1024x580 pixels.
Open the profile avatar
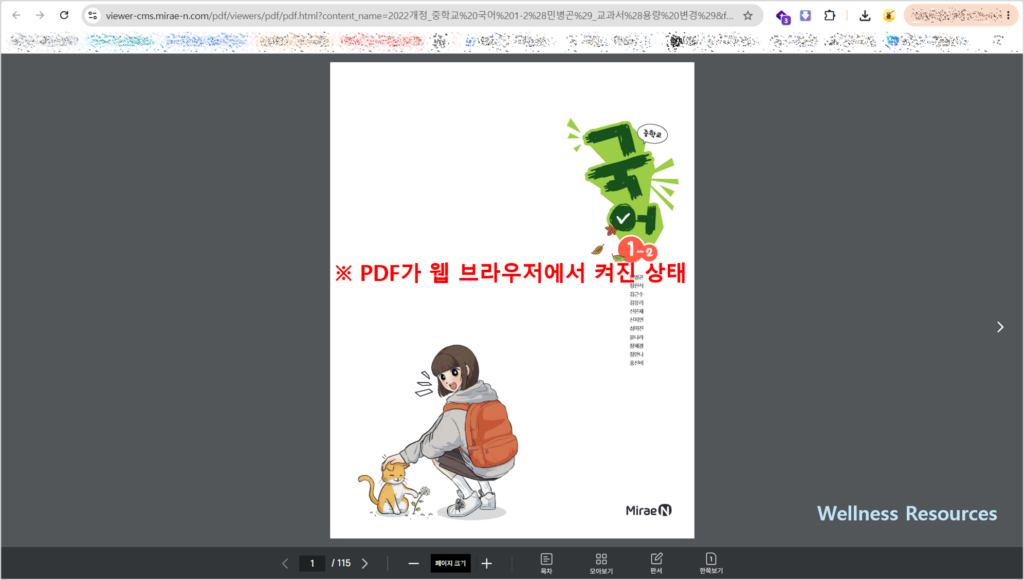pos(889,16)
